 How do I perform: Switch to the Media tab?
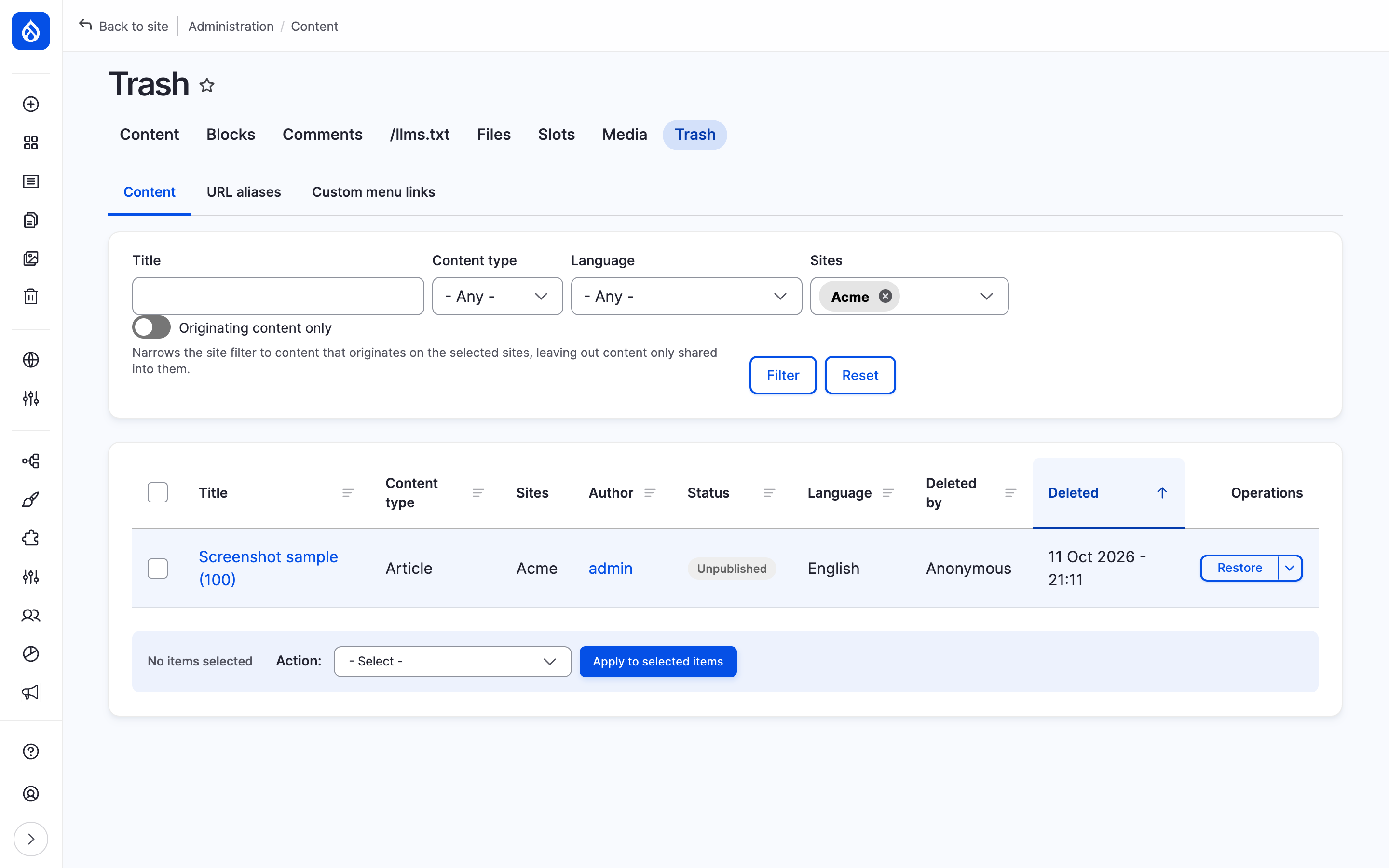tap(625, 135)
